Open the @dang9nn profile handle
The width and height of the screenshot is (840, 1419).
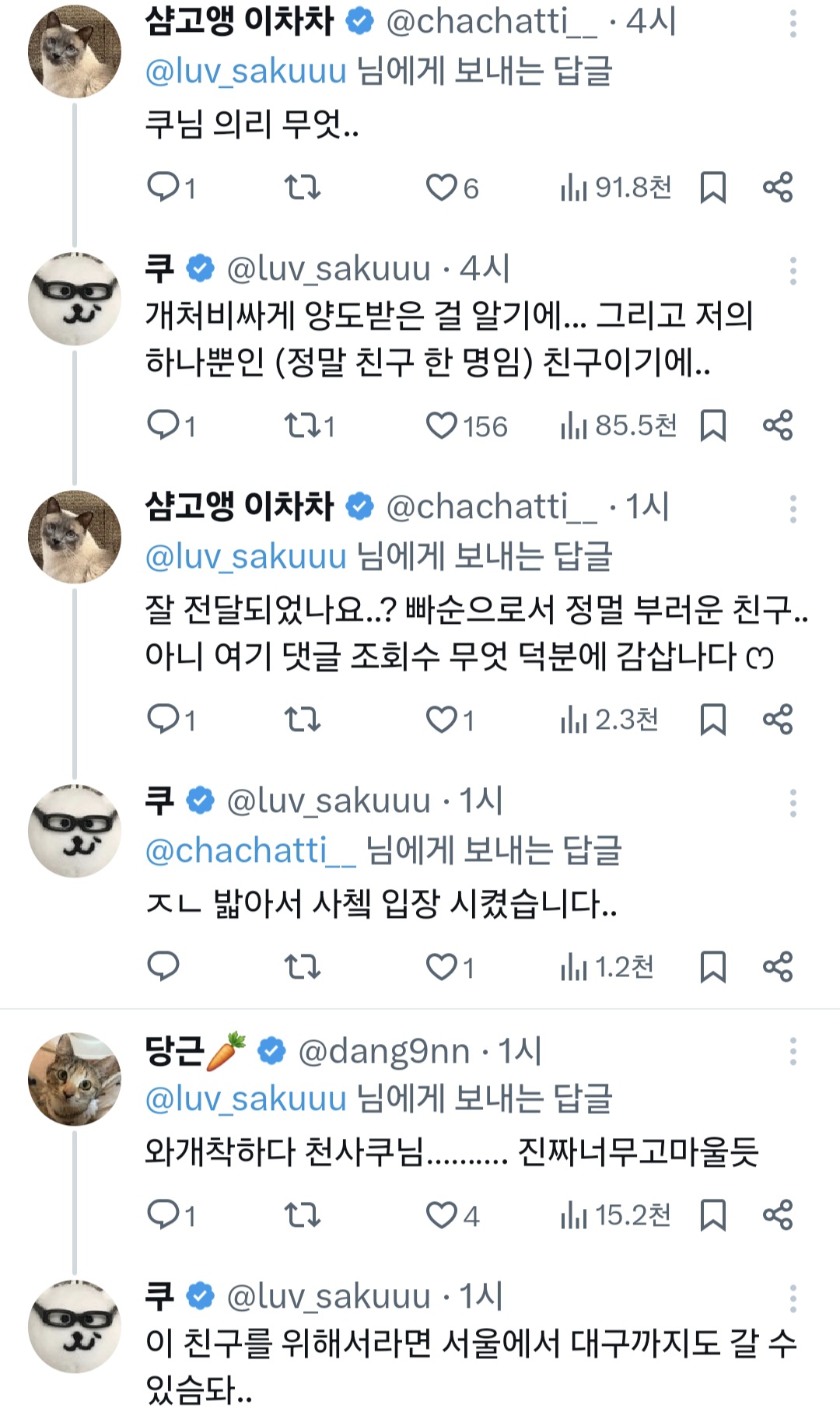[x=384, y=1051]
